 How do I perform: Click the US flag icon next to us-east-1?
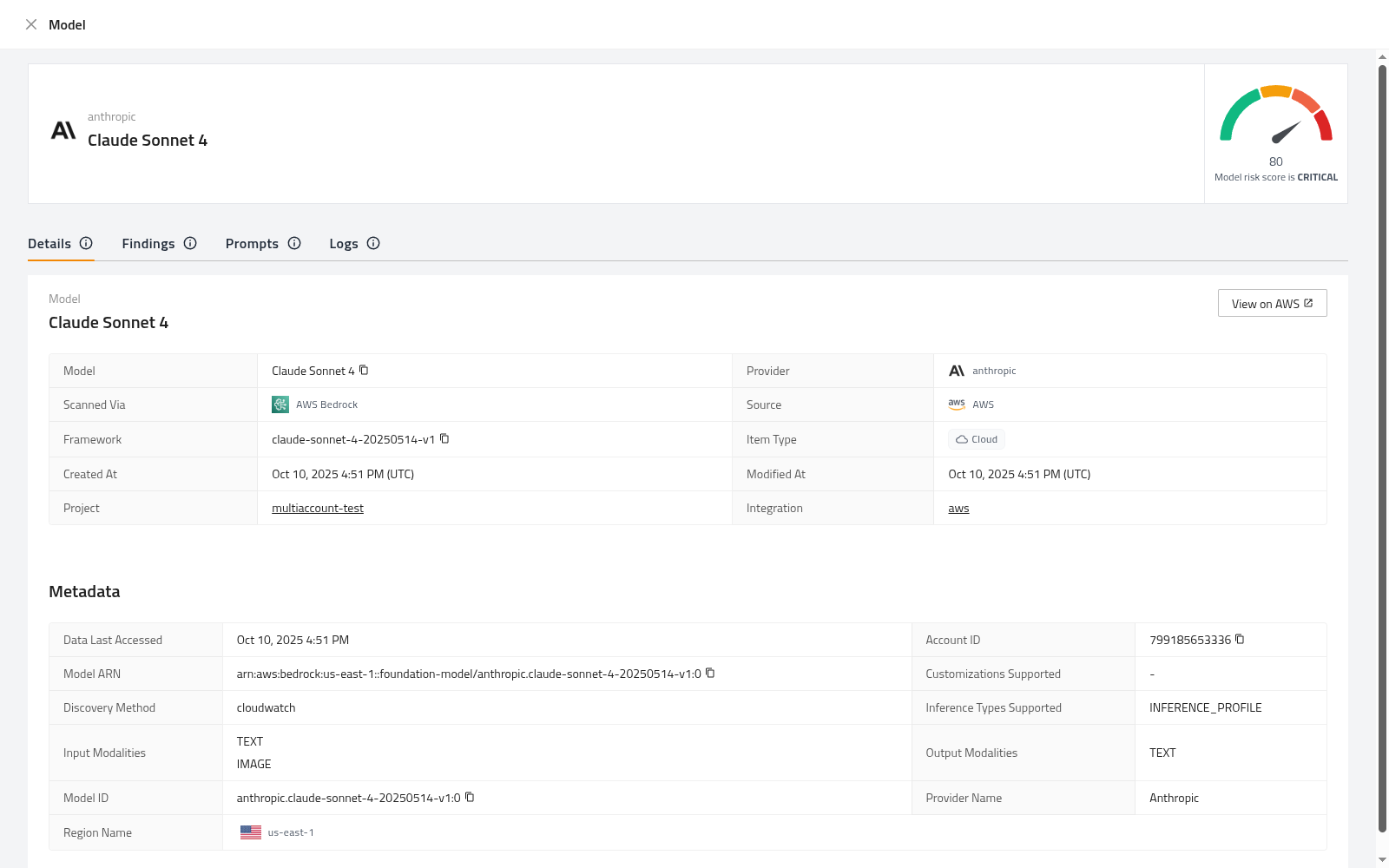pos(251,832)
